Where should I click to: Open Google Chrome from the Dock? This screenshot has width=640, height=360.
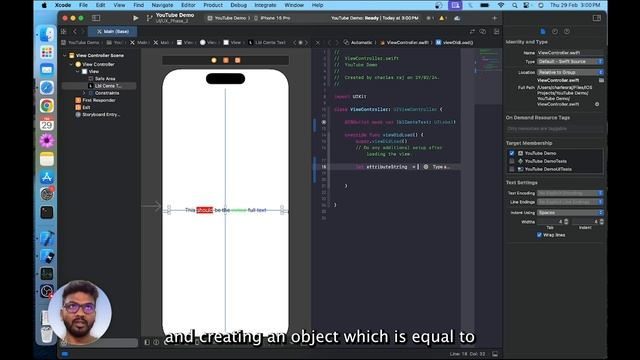click(47, 106)
